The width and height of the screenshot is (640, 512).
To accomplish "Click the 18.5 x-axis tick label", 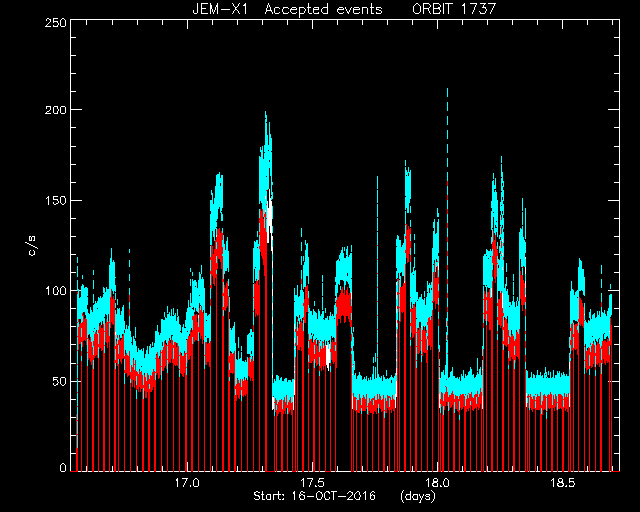I will click(562, 483).
